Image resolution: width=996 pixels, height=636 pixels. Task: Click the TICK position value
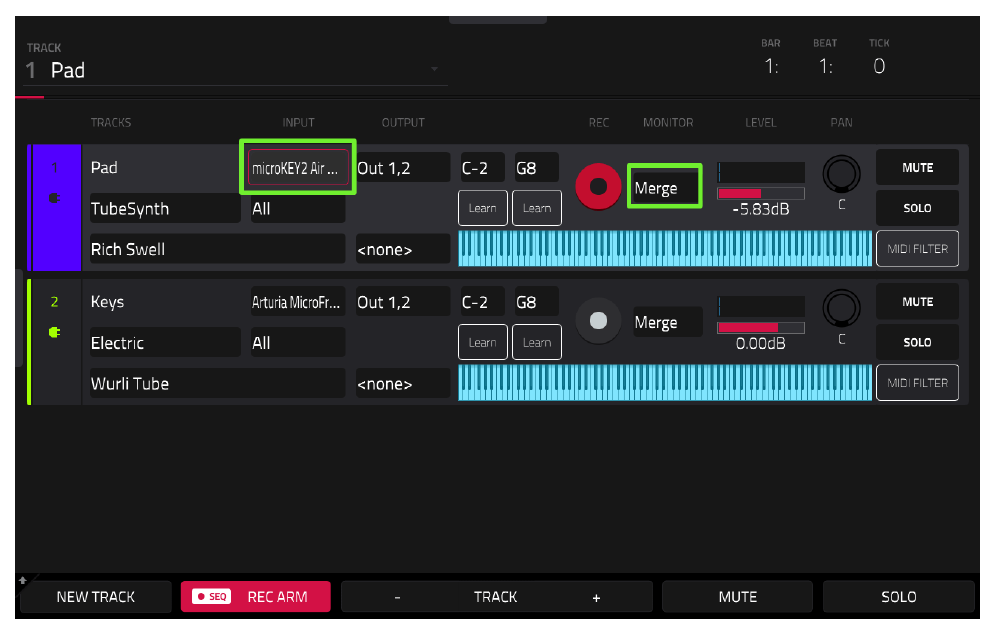point(879,66)
